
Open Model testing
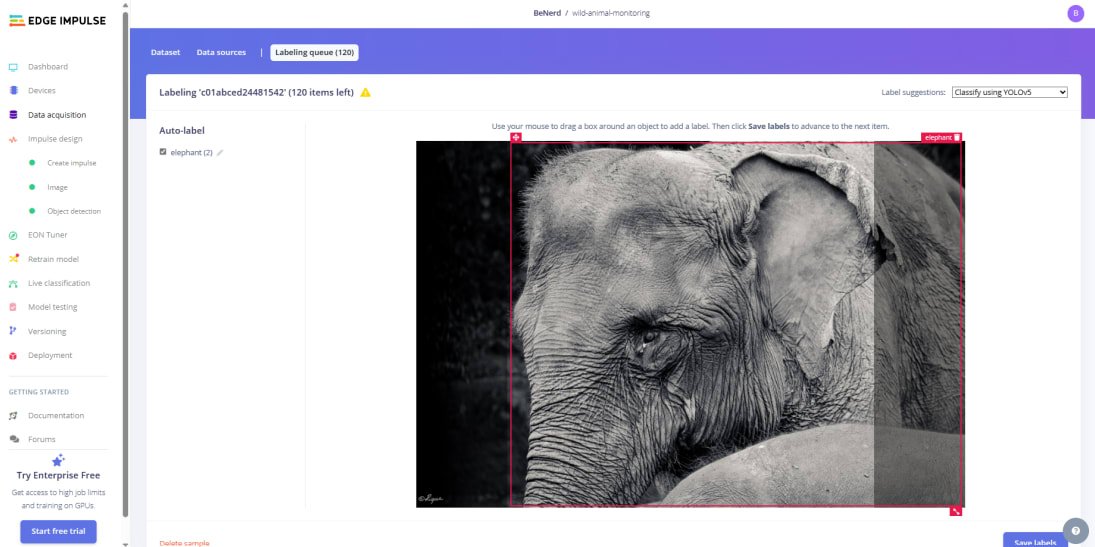[x=52, y=307]
